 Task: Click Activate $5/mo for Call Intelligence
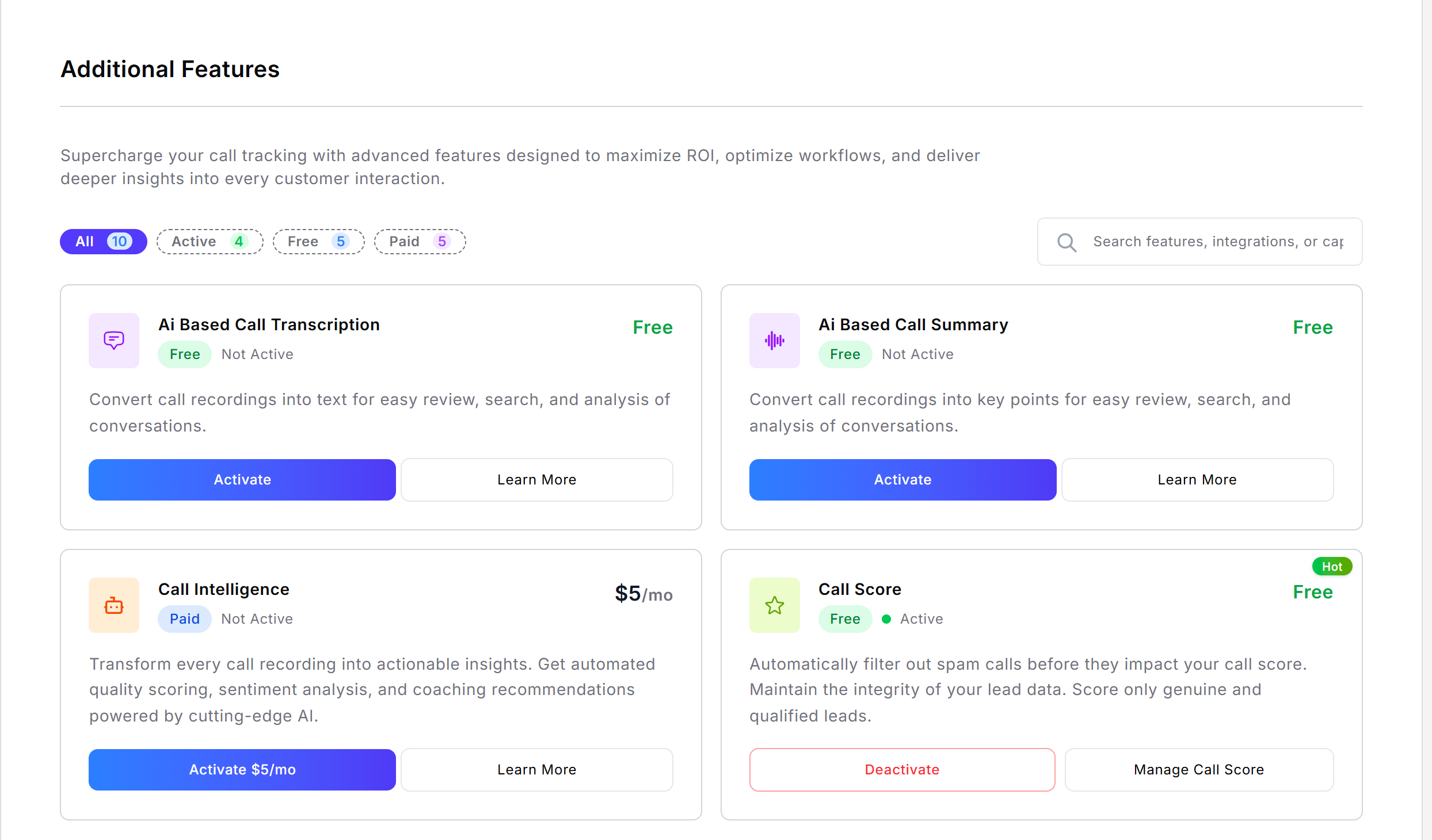click(x=242, y=769)
